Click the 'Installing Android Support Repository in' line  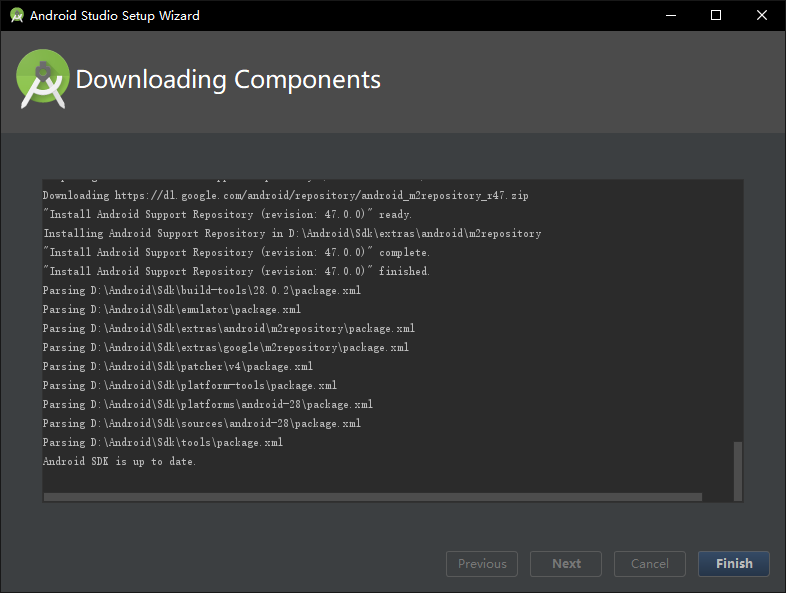click(x=292, y=233)
